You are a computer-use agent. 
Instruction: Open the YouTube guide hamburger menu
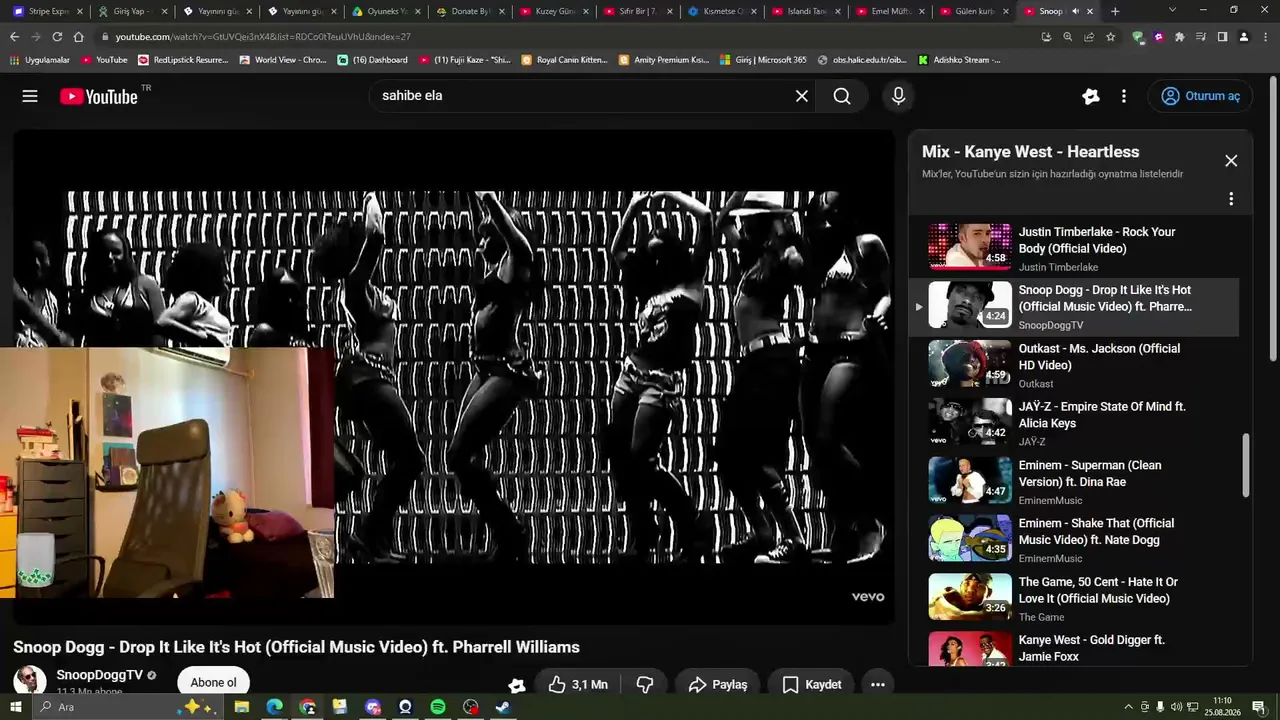(x=30, y=96)
